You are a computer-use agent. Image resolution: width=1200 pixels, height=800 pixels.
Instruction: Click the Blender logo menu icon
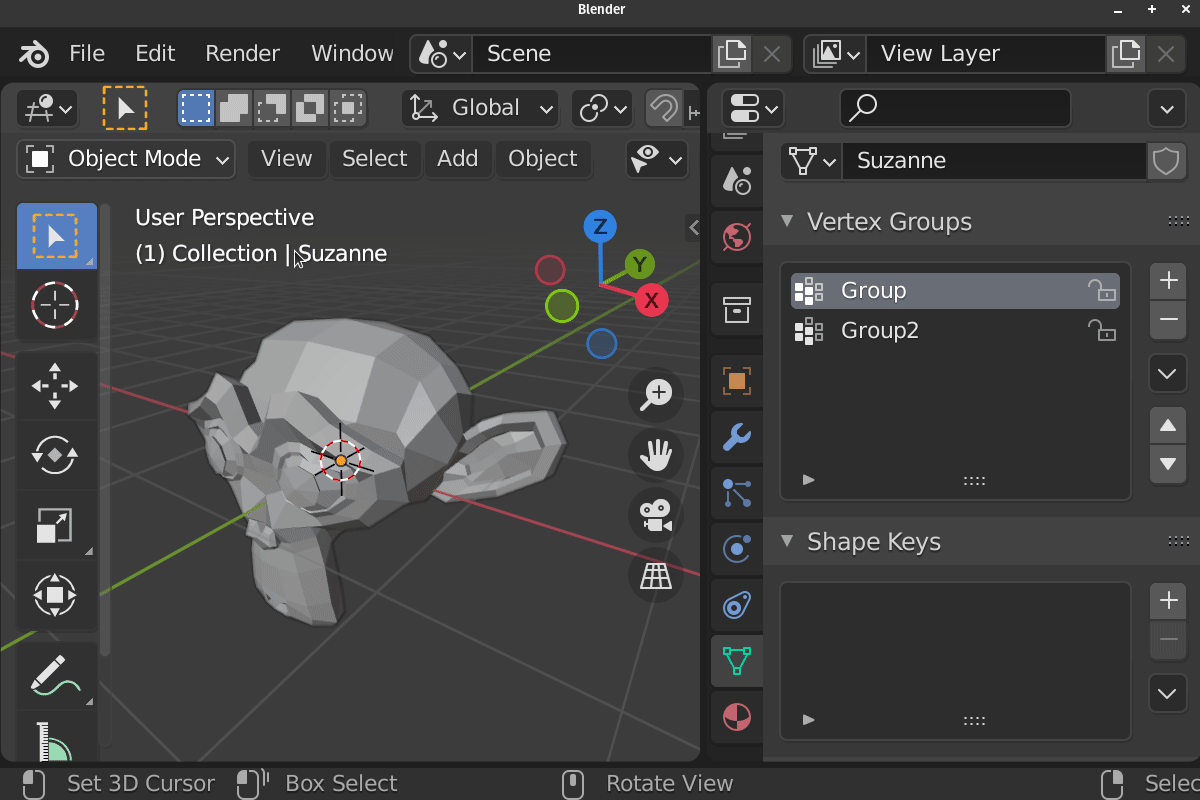click(x=34, y=54)
